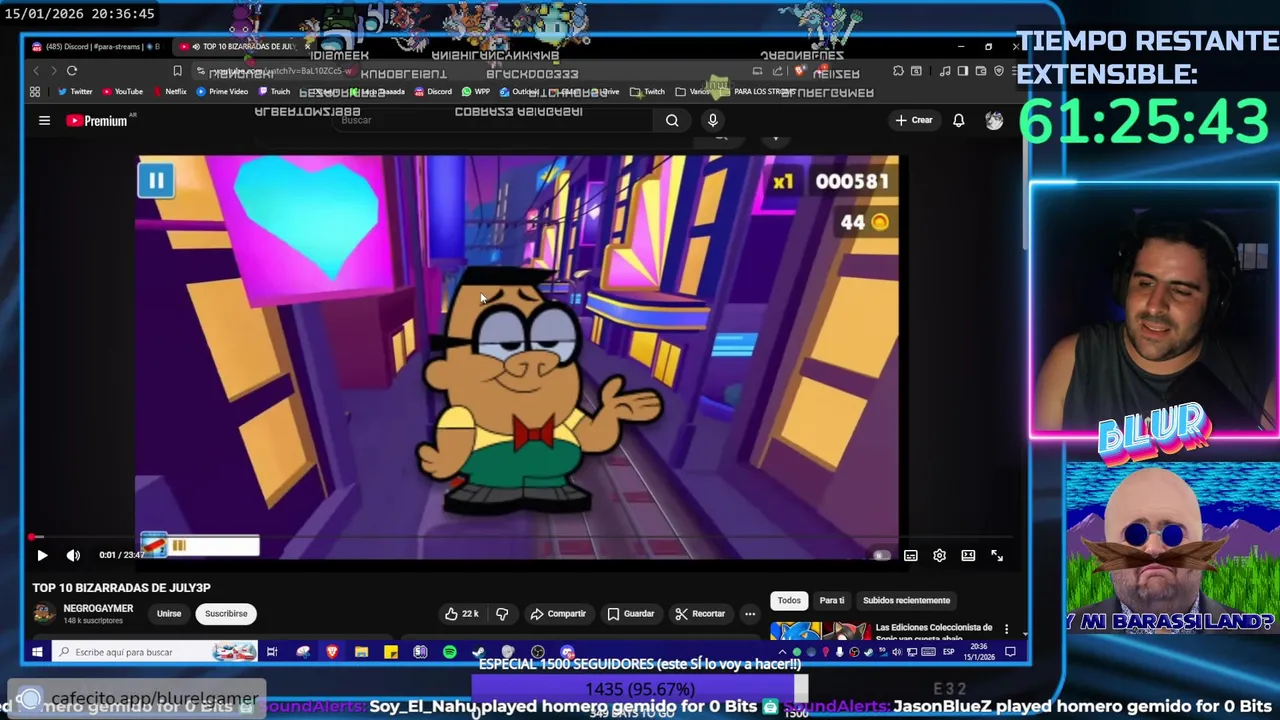Focus the YouTube Buscar search field
The image size is (1280, 720).
495,121
